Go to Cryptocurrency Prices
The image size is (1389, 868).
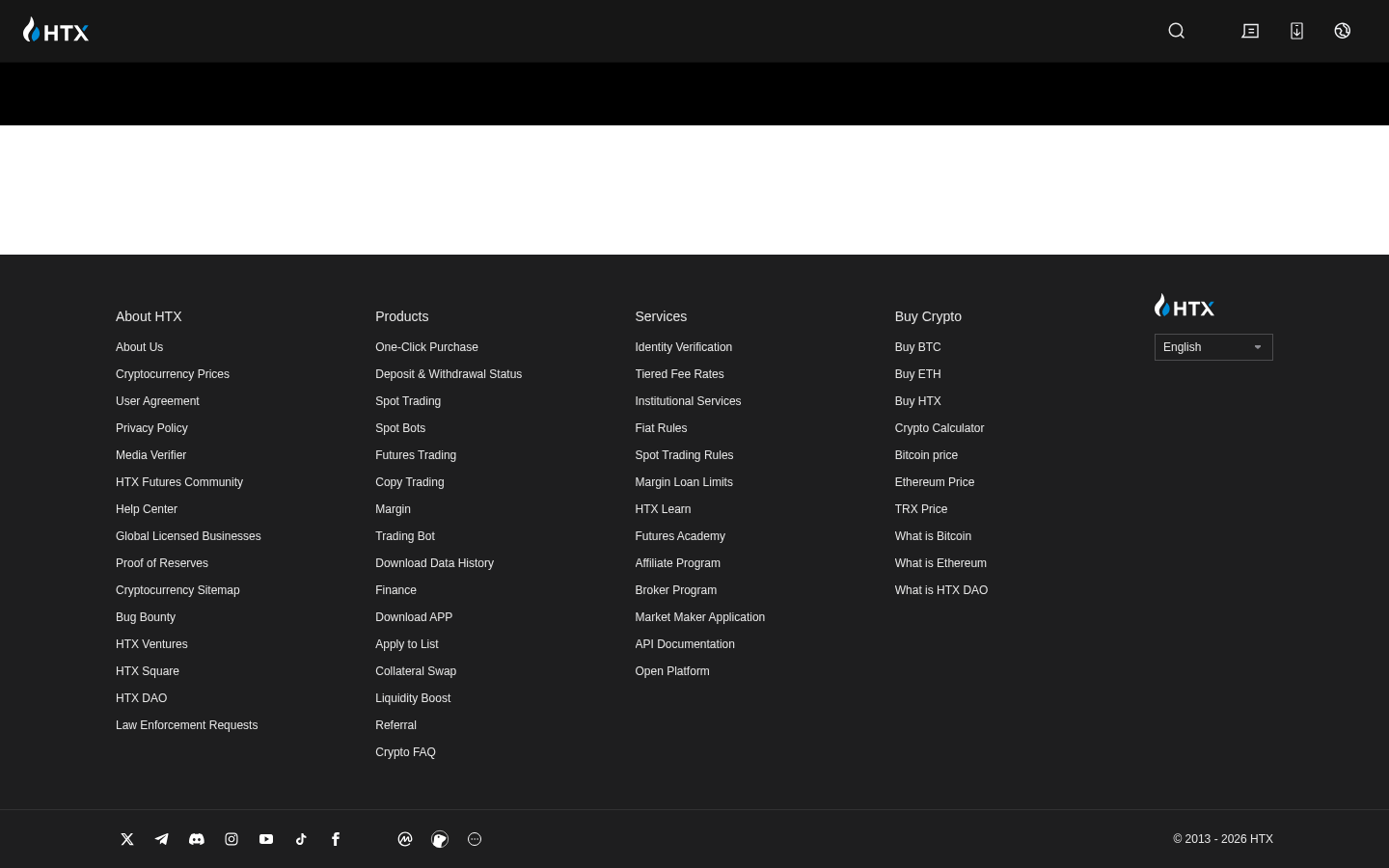173,374
